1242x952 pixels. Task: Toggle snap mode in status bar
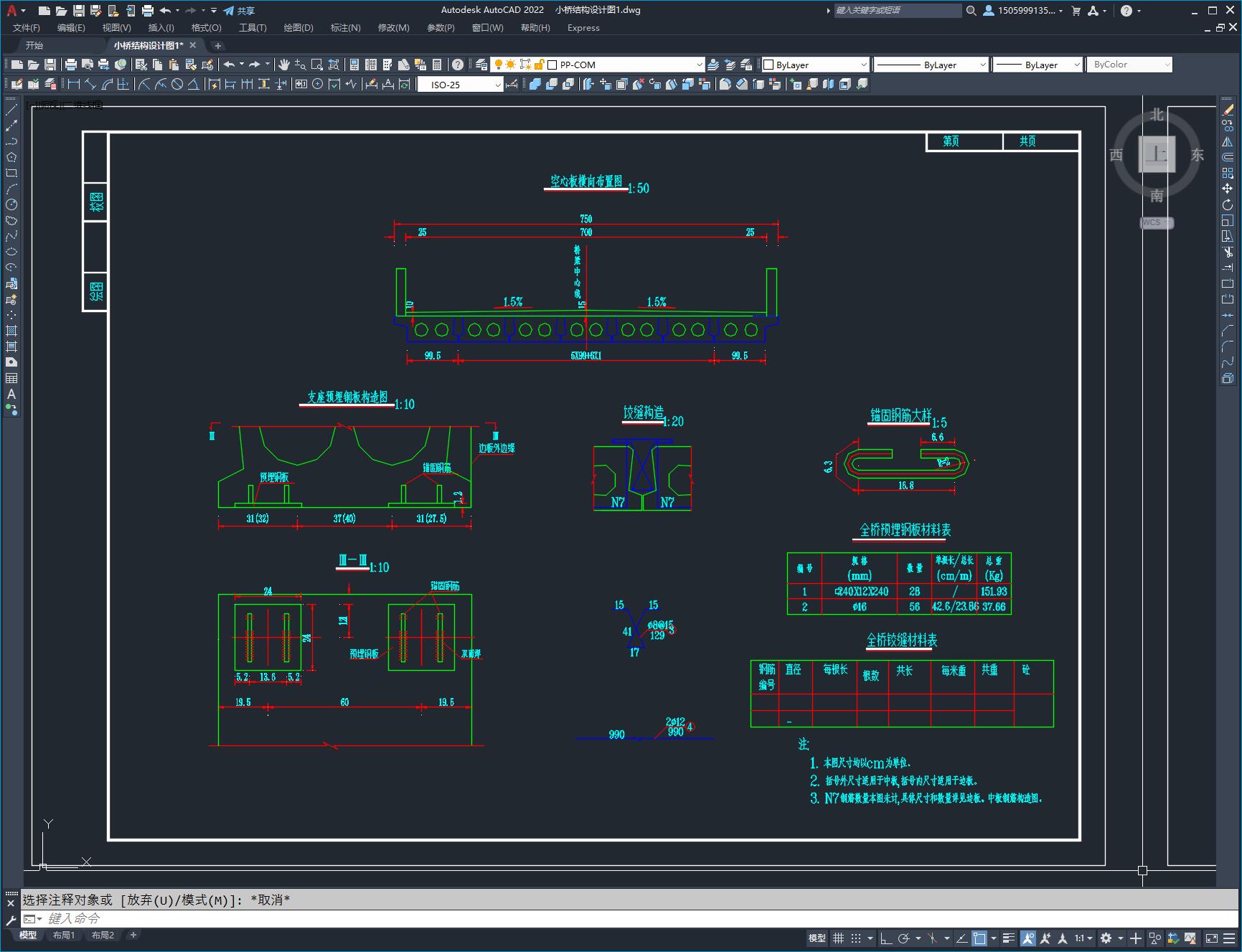pos(856,938)
